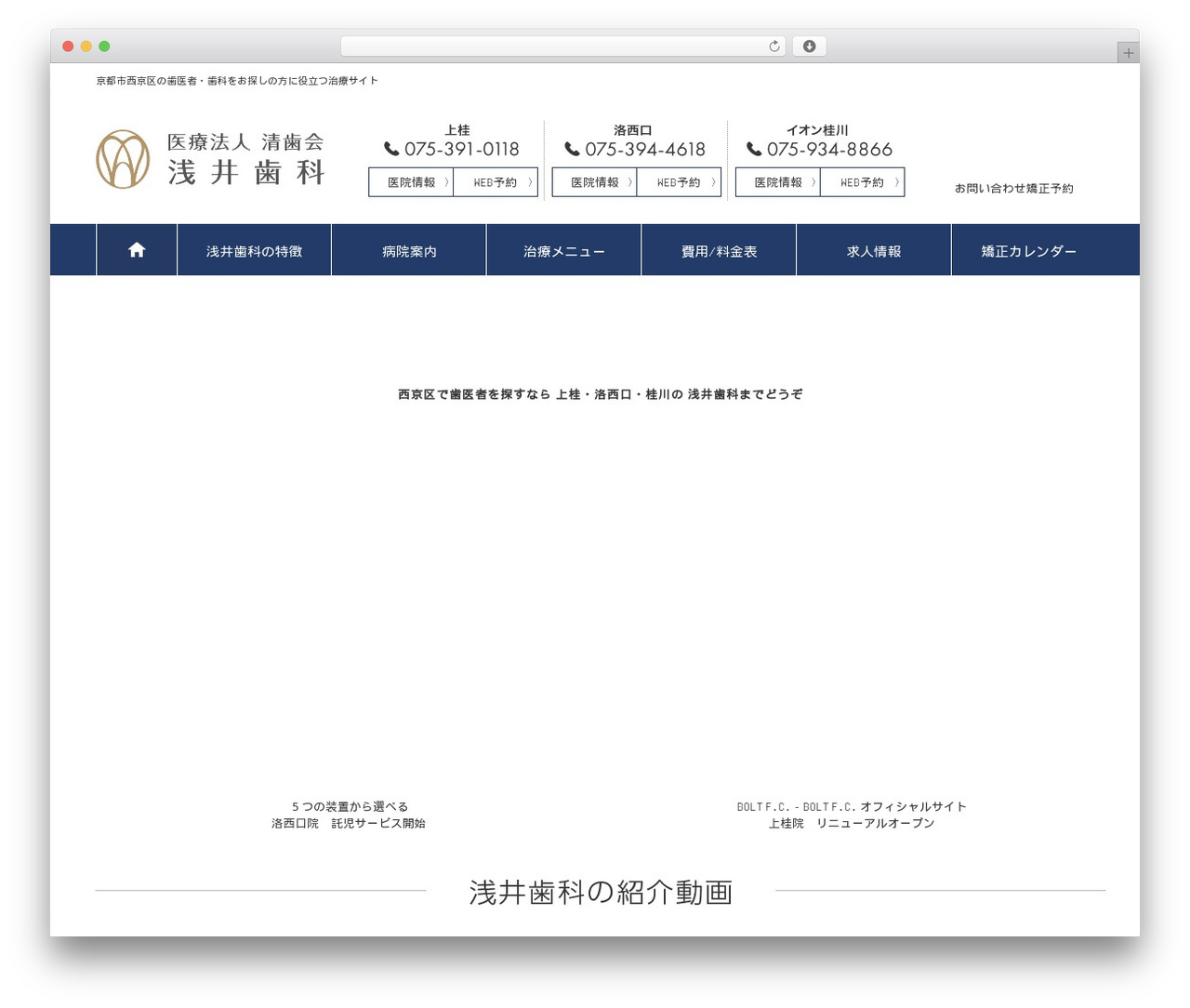The image size is (1190, 1008).
Task: Click WEB予約 button under イオン桂川
Action: [x=862, y=182]
